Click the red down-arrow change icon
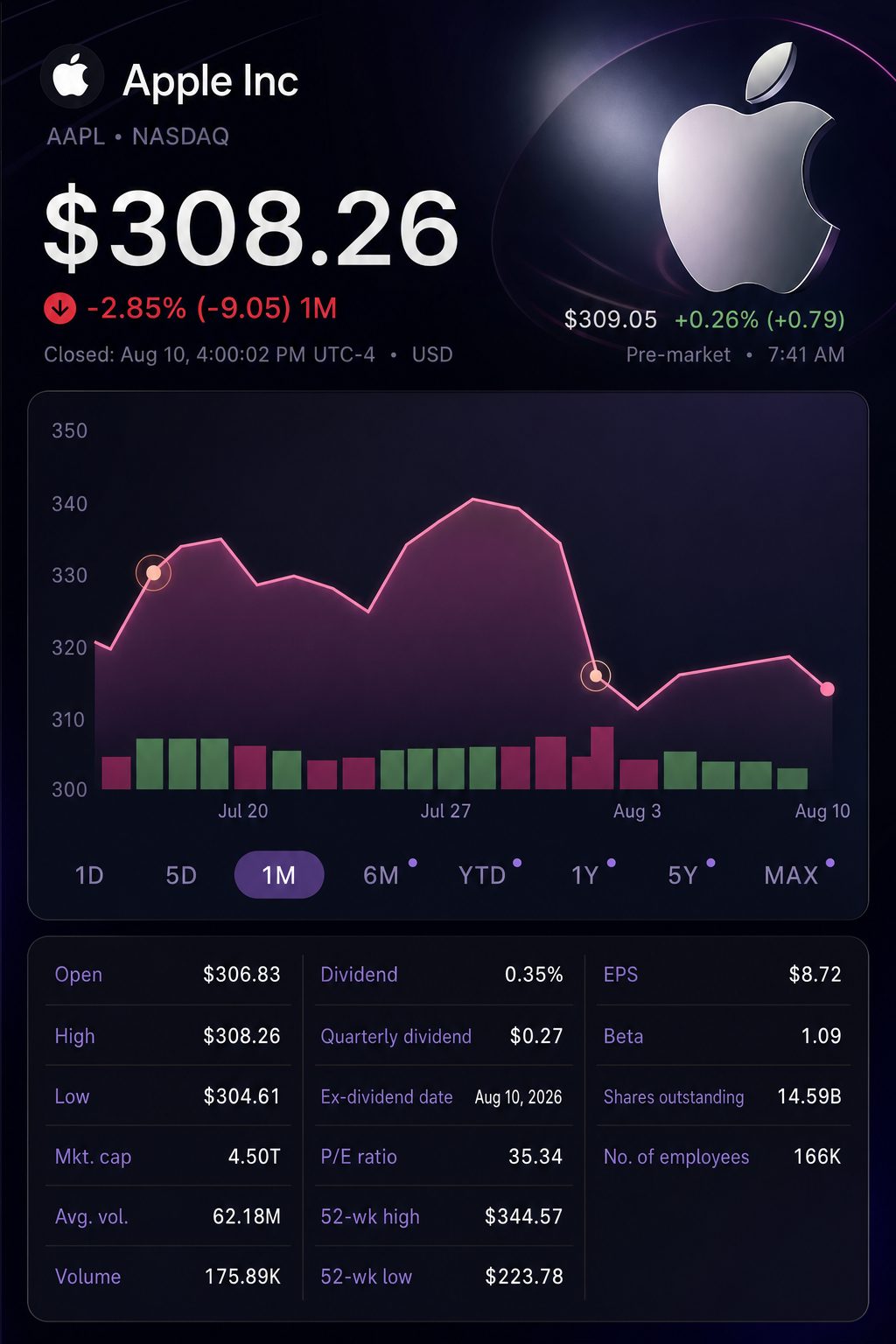 point(59,308)
